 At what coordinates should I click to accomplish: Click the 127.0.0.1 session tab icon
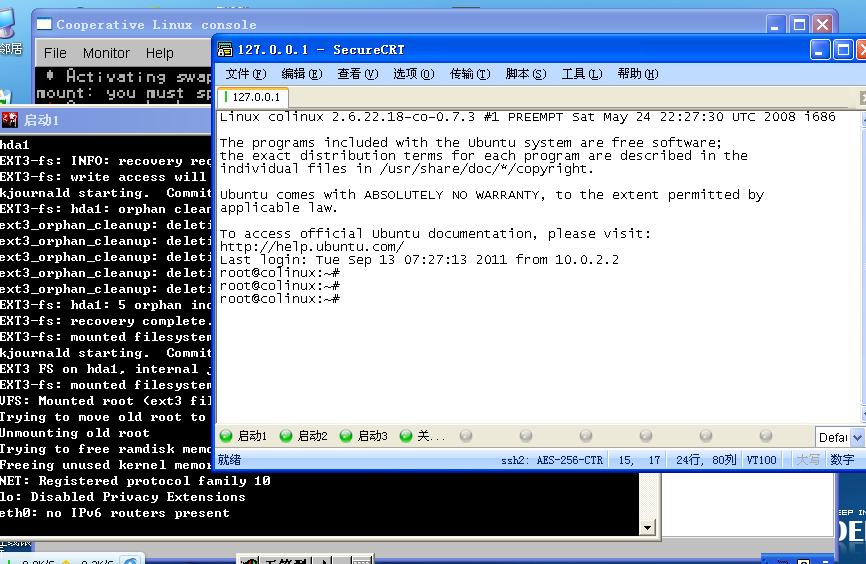pyautogui.click(x=225, y=98)
